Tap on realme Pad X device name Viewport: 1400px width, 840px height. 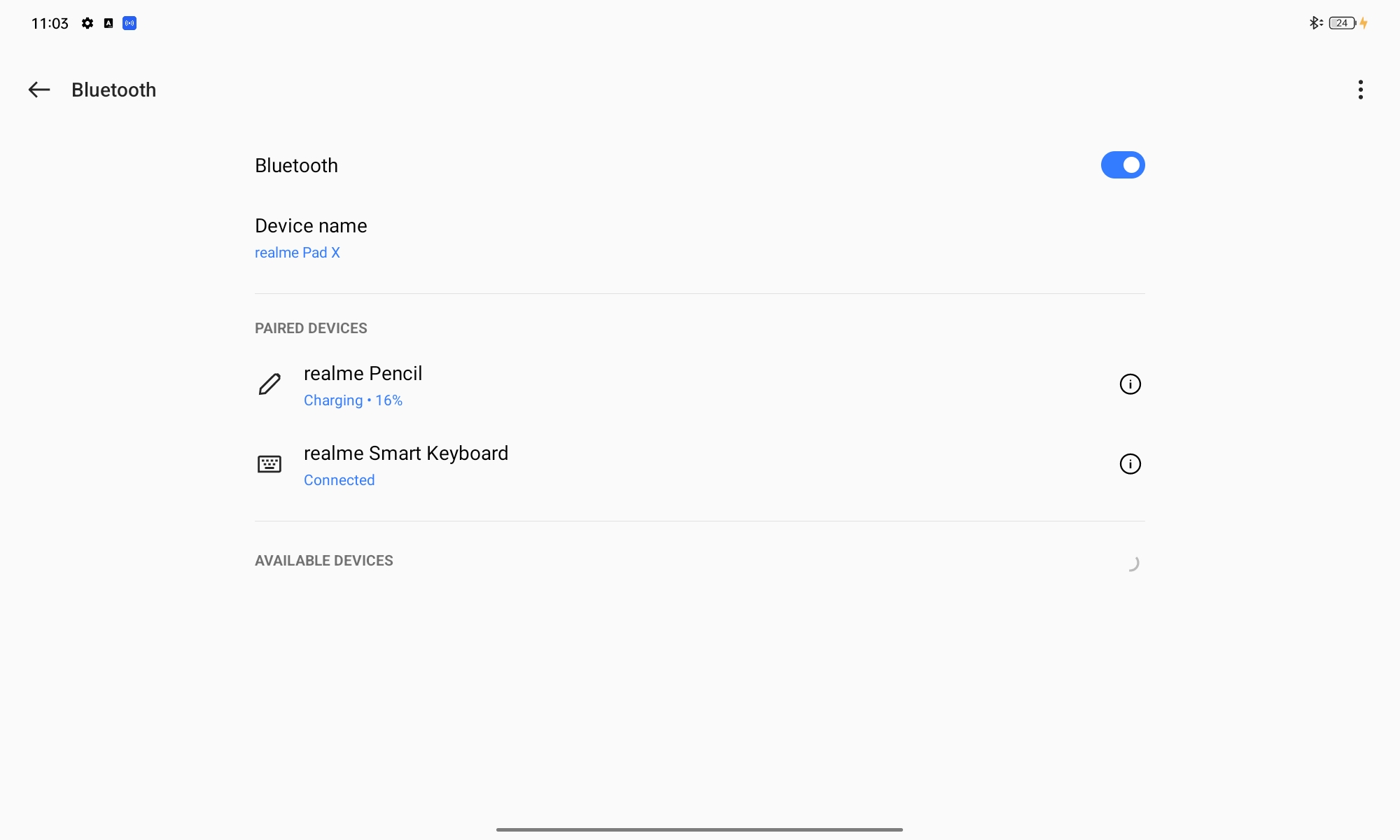click(298, 252)
